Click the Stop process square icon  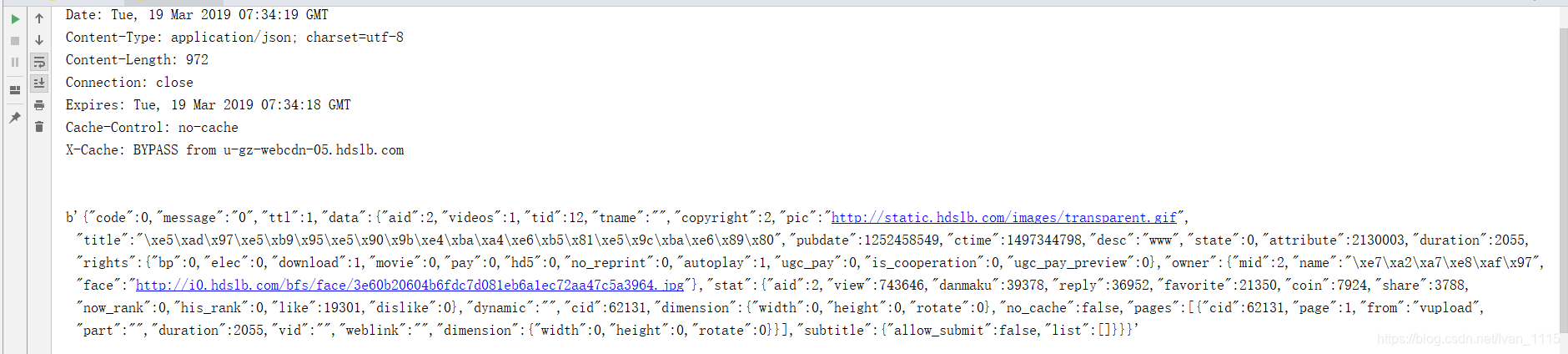click(x=15, y=40)
